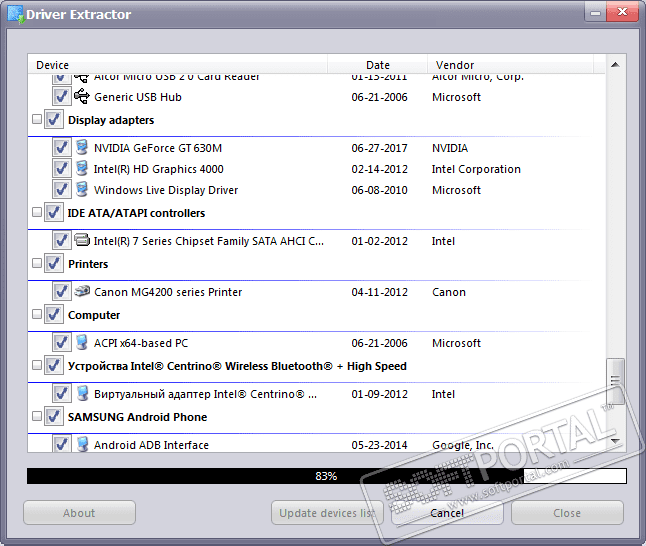Click the Close button at bottom

pos(567,513)
